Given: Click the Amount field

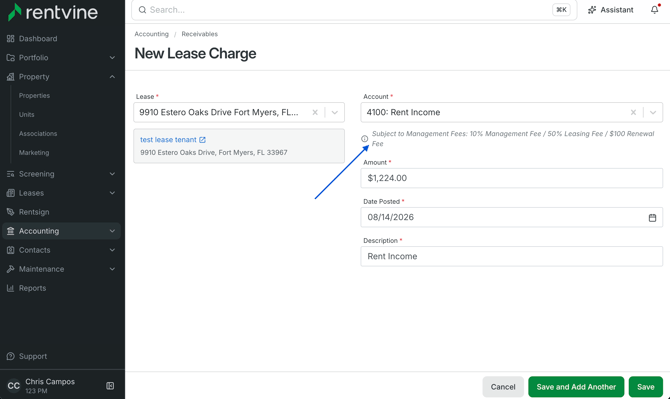Looking at the screenshot, I should click(x=511, y=178).
